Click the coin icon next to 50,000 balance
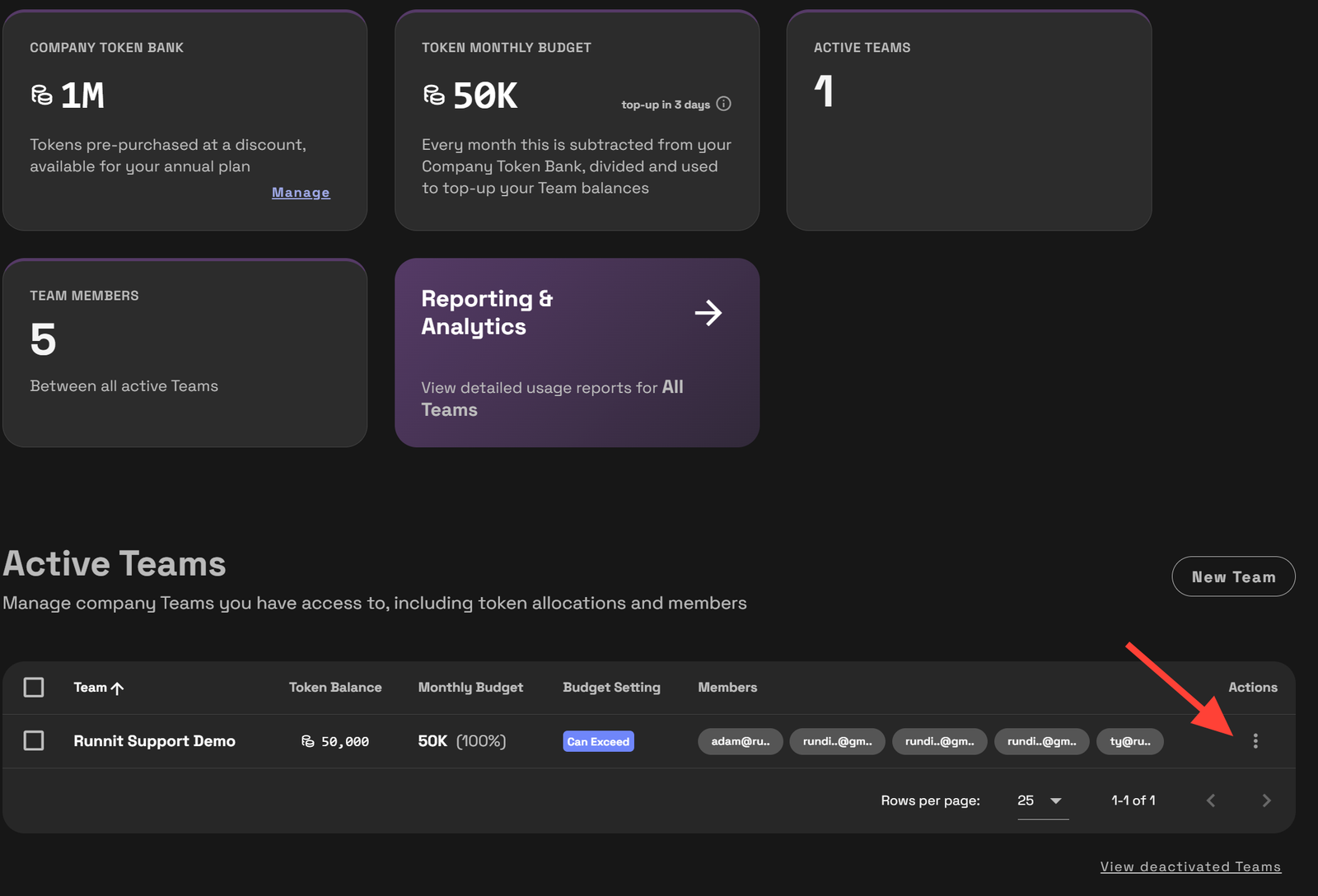1318x896 pixels. pos(308,742)
